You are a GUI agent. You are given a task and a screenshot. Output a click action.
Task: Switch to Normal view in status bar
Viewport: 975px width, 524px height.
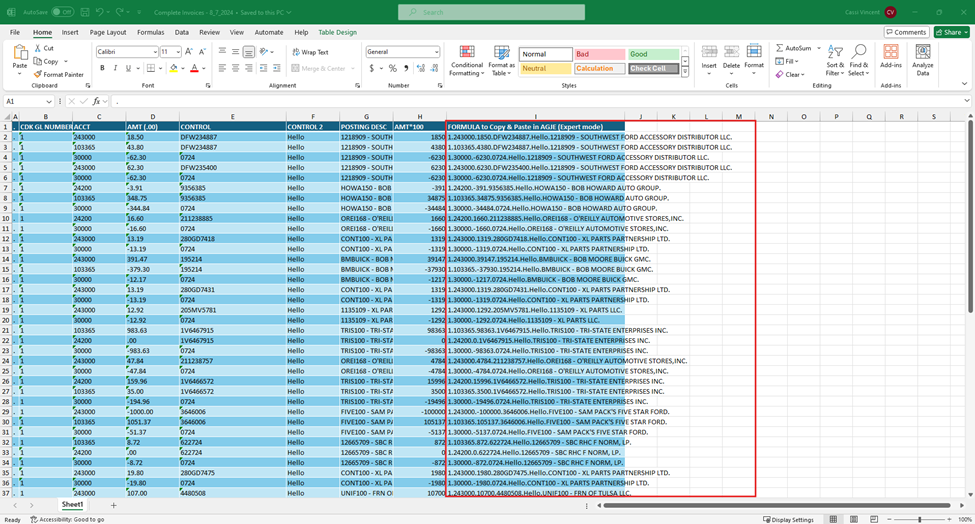tap(833, 519)
